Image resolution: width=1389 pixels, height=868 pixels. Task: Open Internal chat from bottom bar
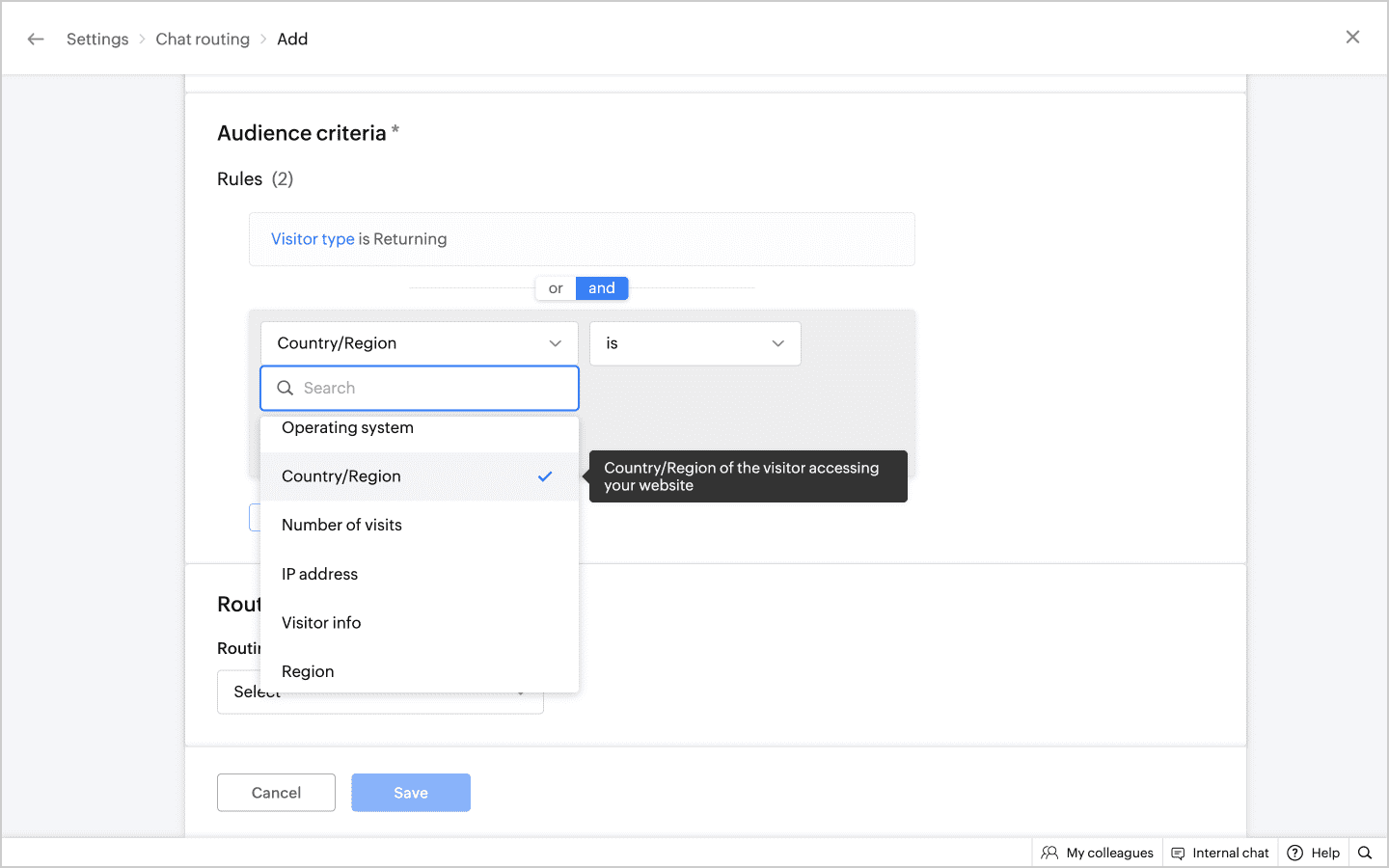point(1220,853)
